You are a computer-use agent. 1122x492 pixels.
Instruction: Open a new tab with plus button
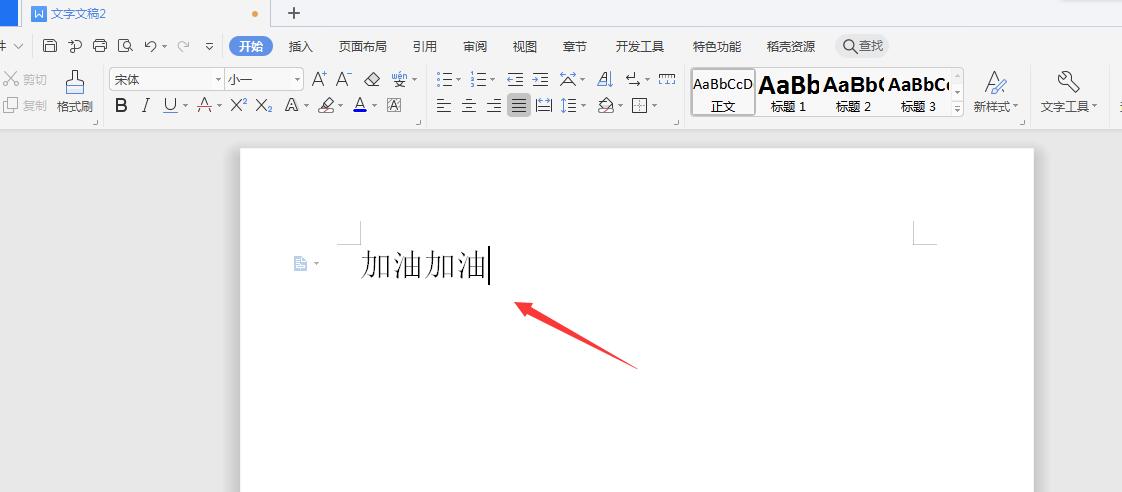(293, 13)
